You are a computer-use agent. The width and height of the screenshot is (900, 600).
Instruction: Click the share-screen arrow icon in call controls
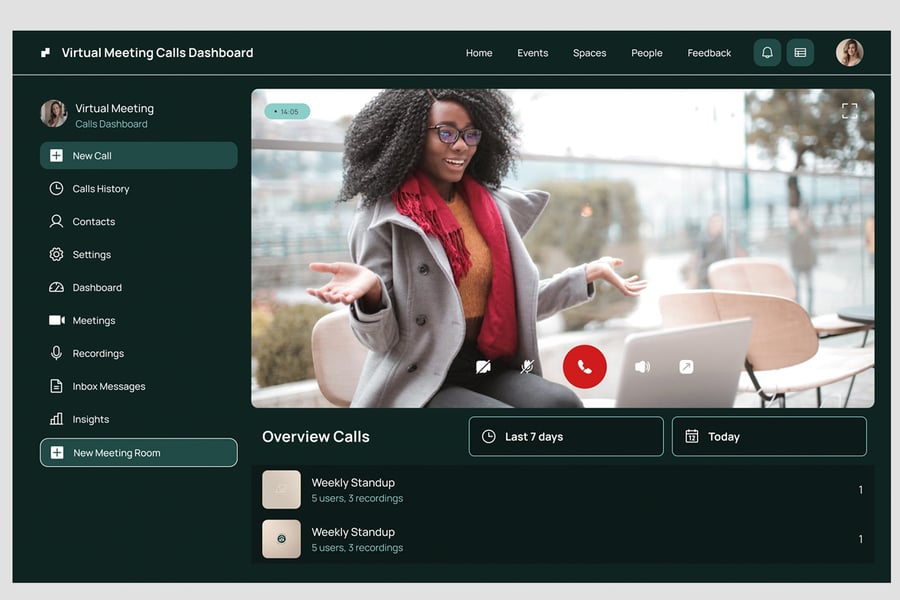[x=686, y=367]
